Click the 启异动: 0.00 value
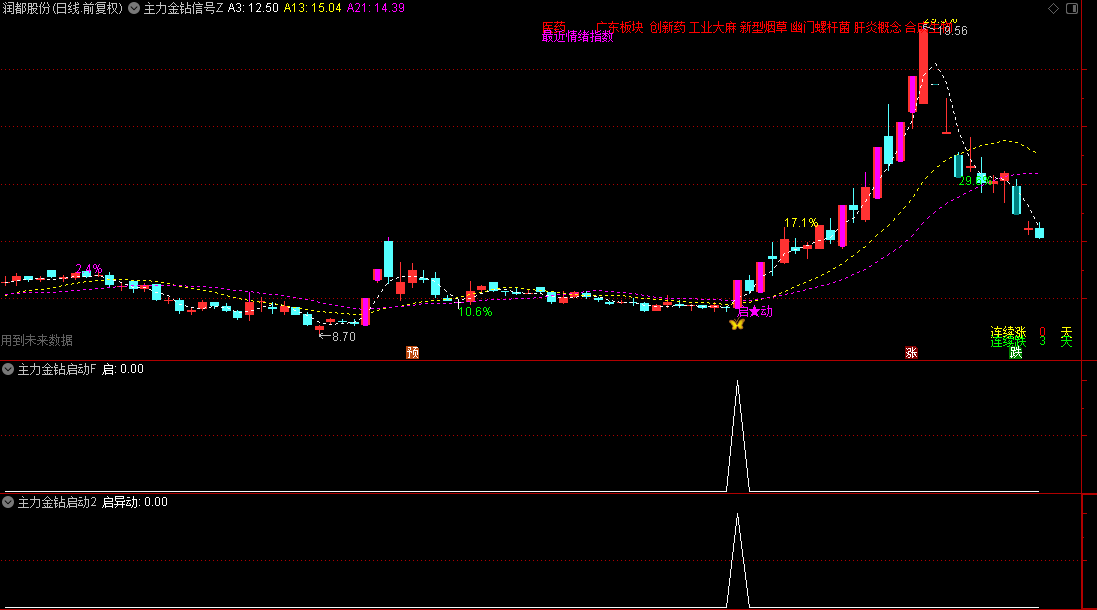Image resolution: width=1097 pixels, height=610 pixels. point(135,502)
